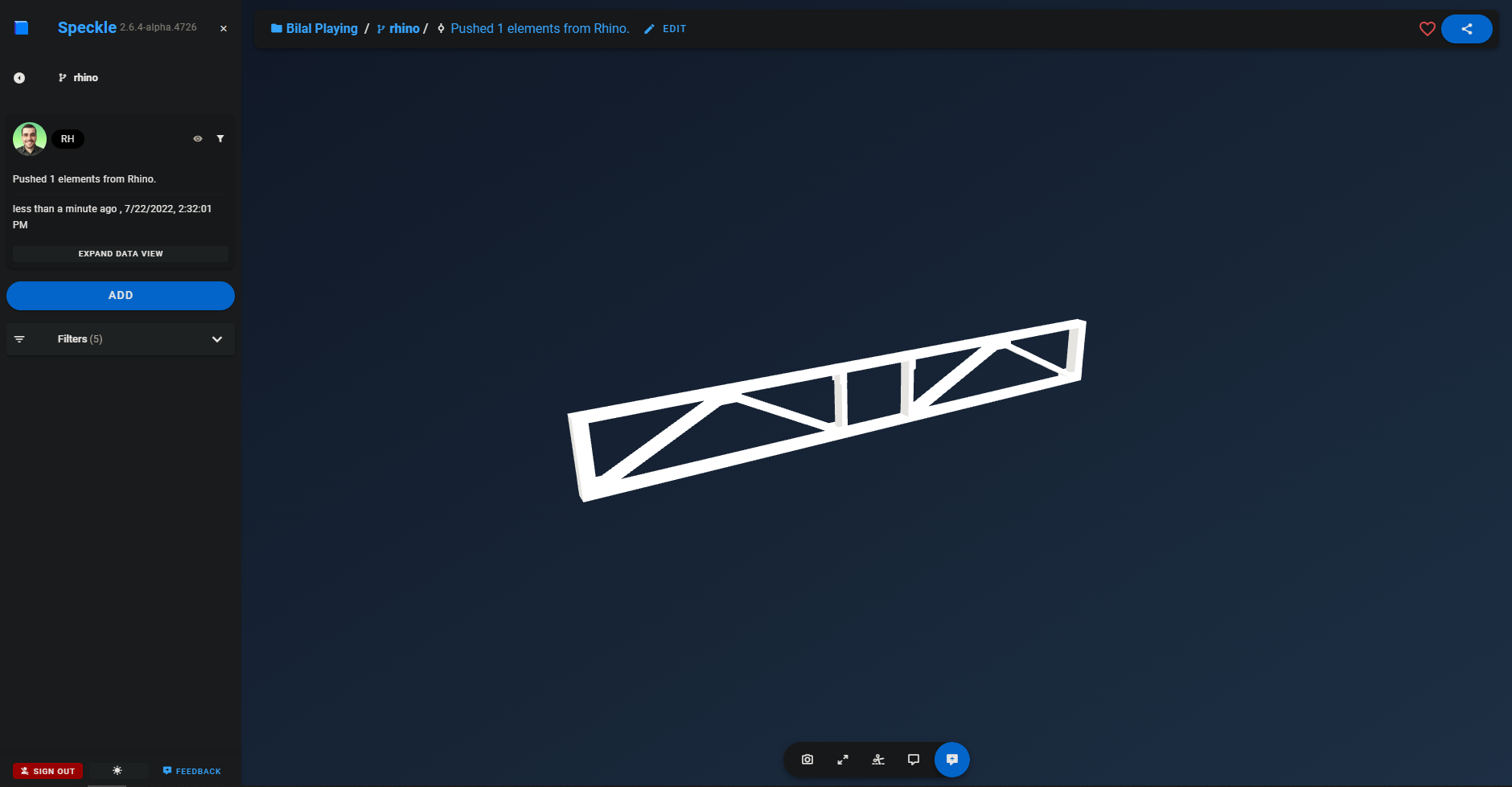
Task: Add a new comment on the model
Action: (952, 759)
